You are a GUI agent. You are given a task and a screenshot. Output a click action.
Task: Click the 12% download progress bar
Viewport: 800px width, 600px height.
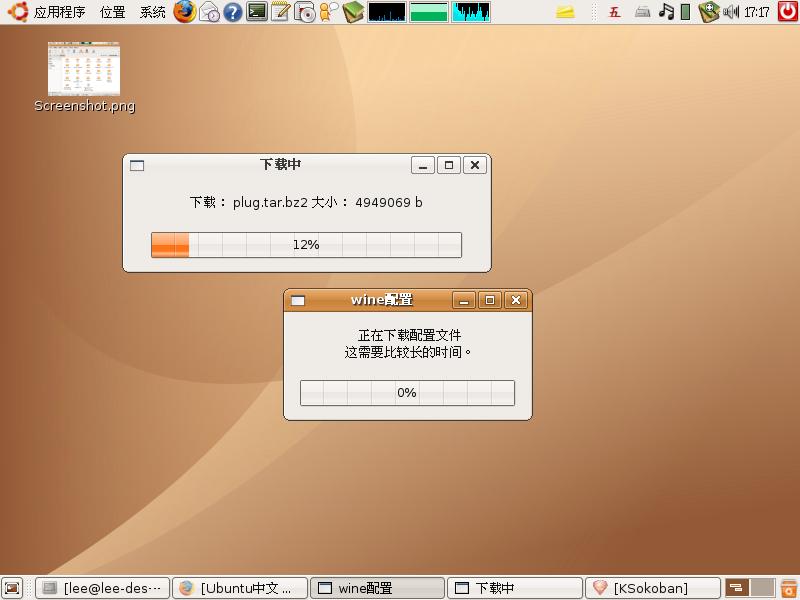click(x=306, y=245)
